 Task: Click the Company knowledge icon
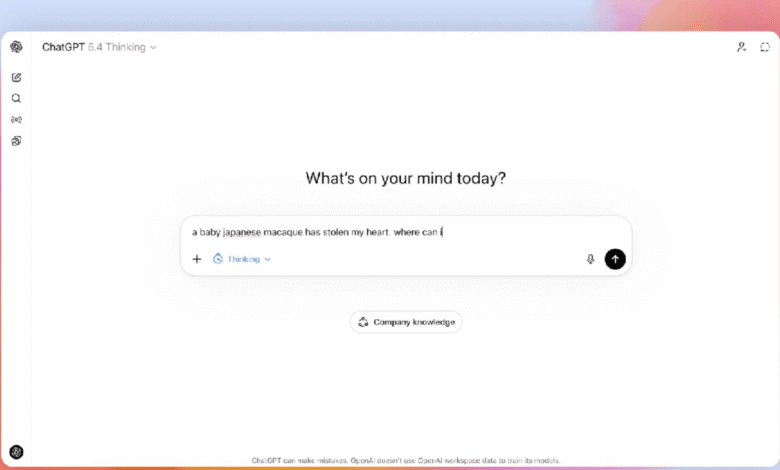click(362, 322)
